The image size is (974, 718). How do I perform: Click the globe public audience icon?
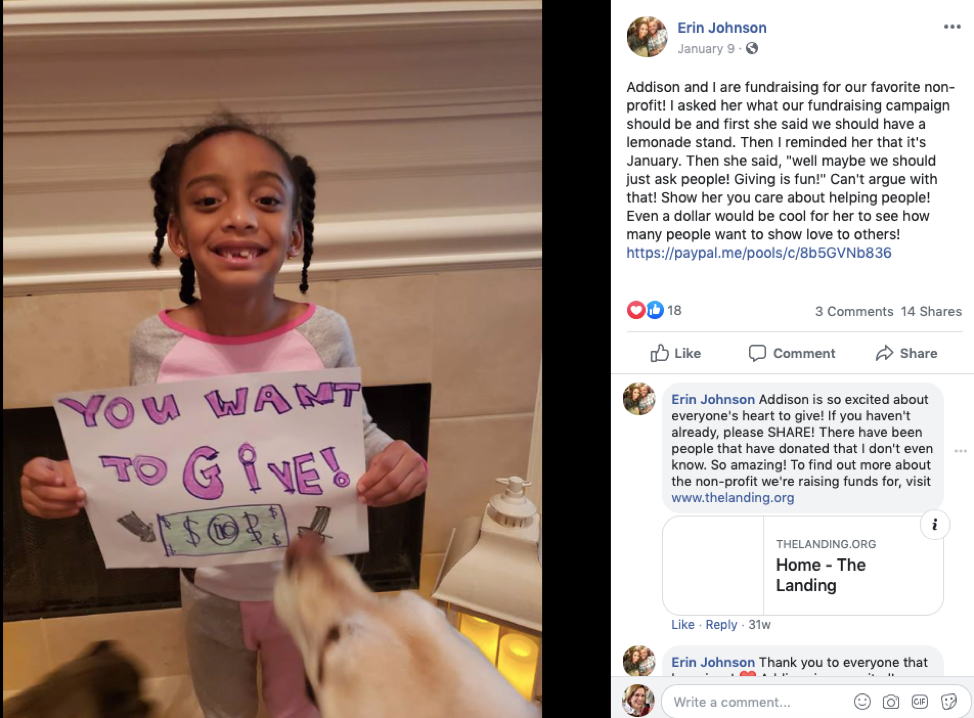coord(752,48)
